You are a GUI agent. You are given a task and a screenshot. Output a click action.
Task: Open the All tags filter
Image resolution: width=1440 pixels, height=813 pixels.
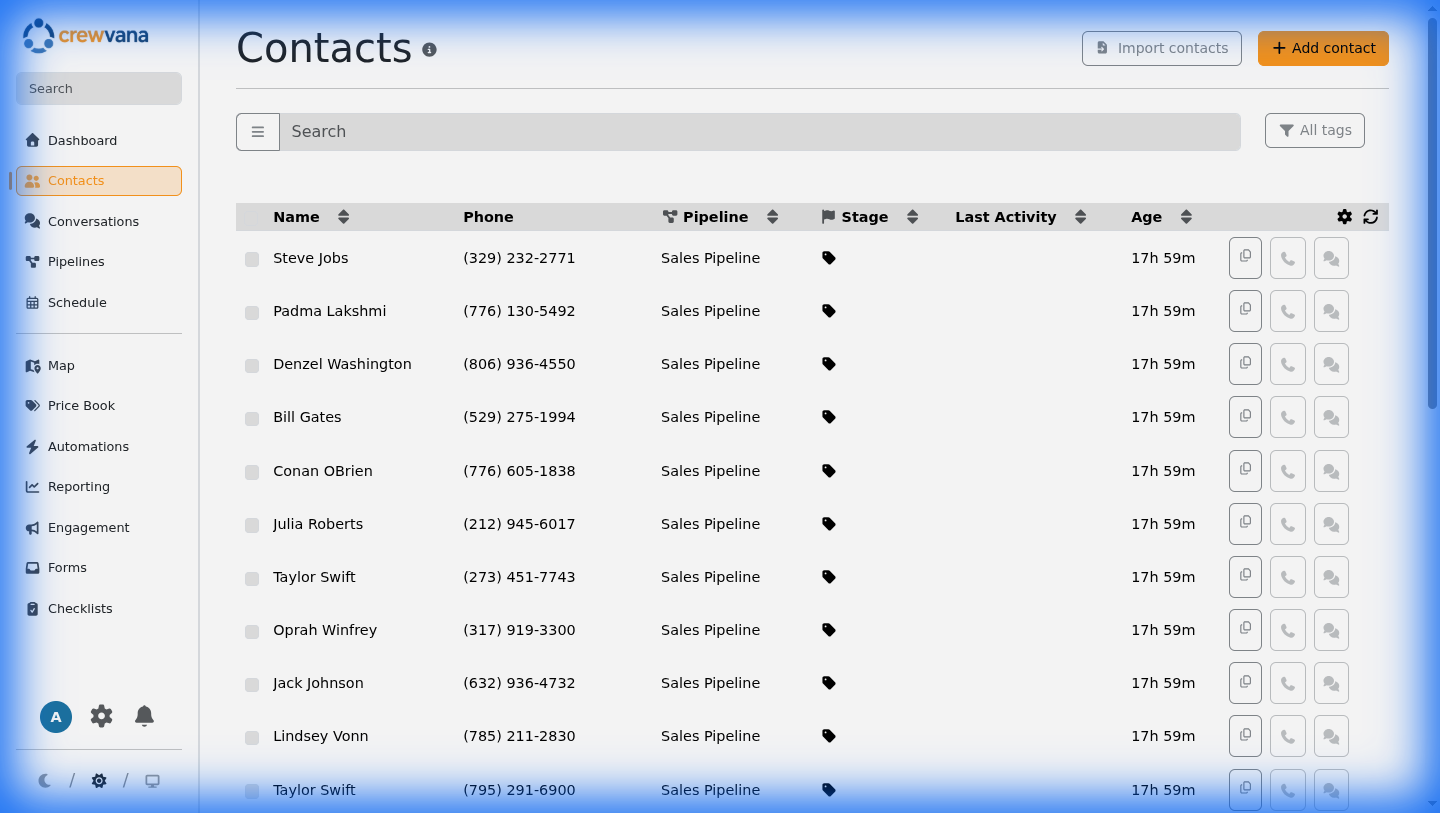(1314, 130)
